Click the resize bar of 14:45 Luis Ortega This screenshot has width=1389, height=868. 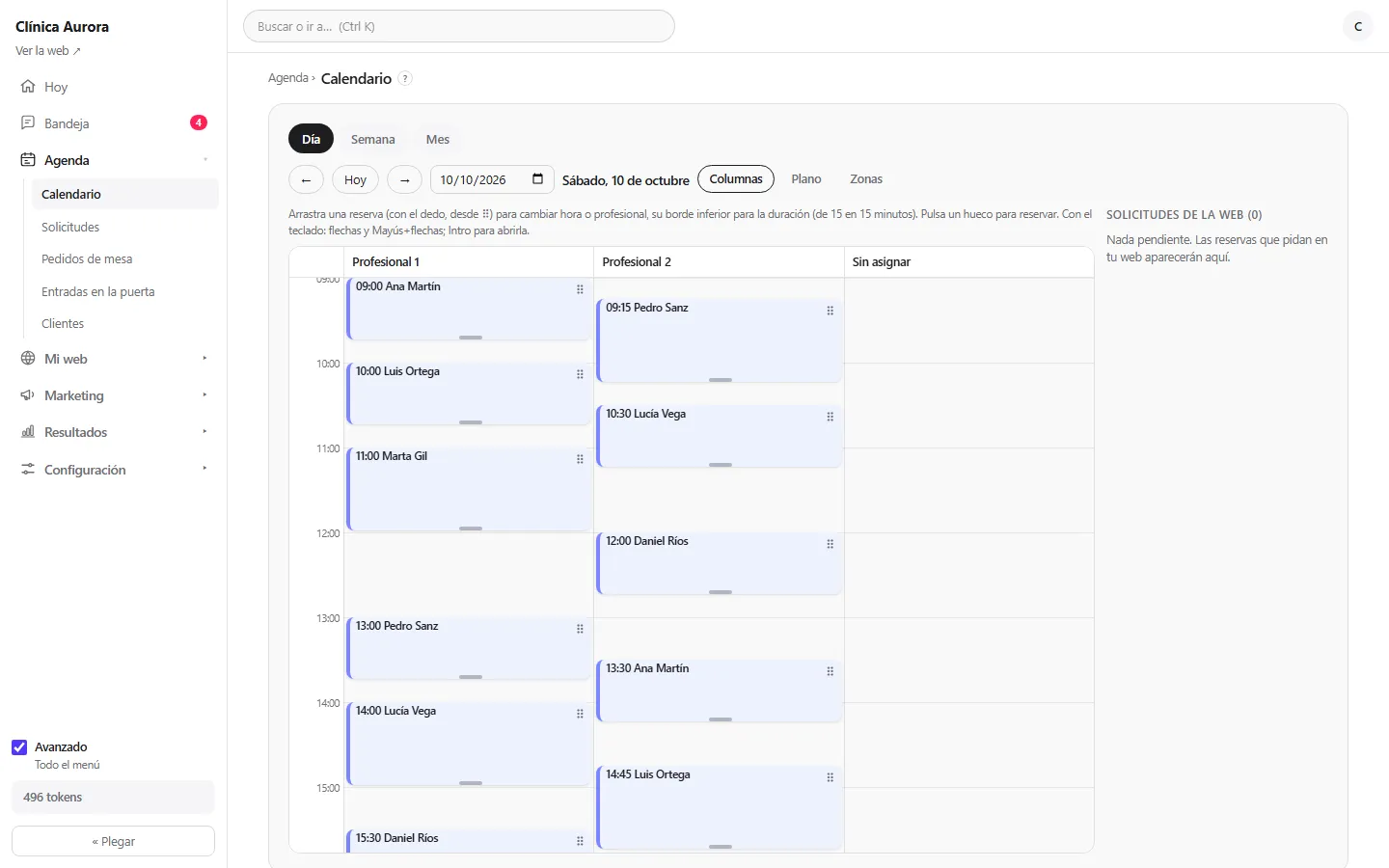[721, 847]
